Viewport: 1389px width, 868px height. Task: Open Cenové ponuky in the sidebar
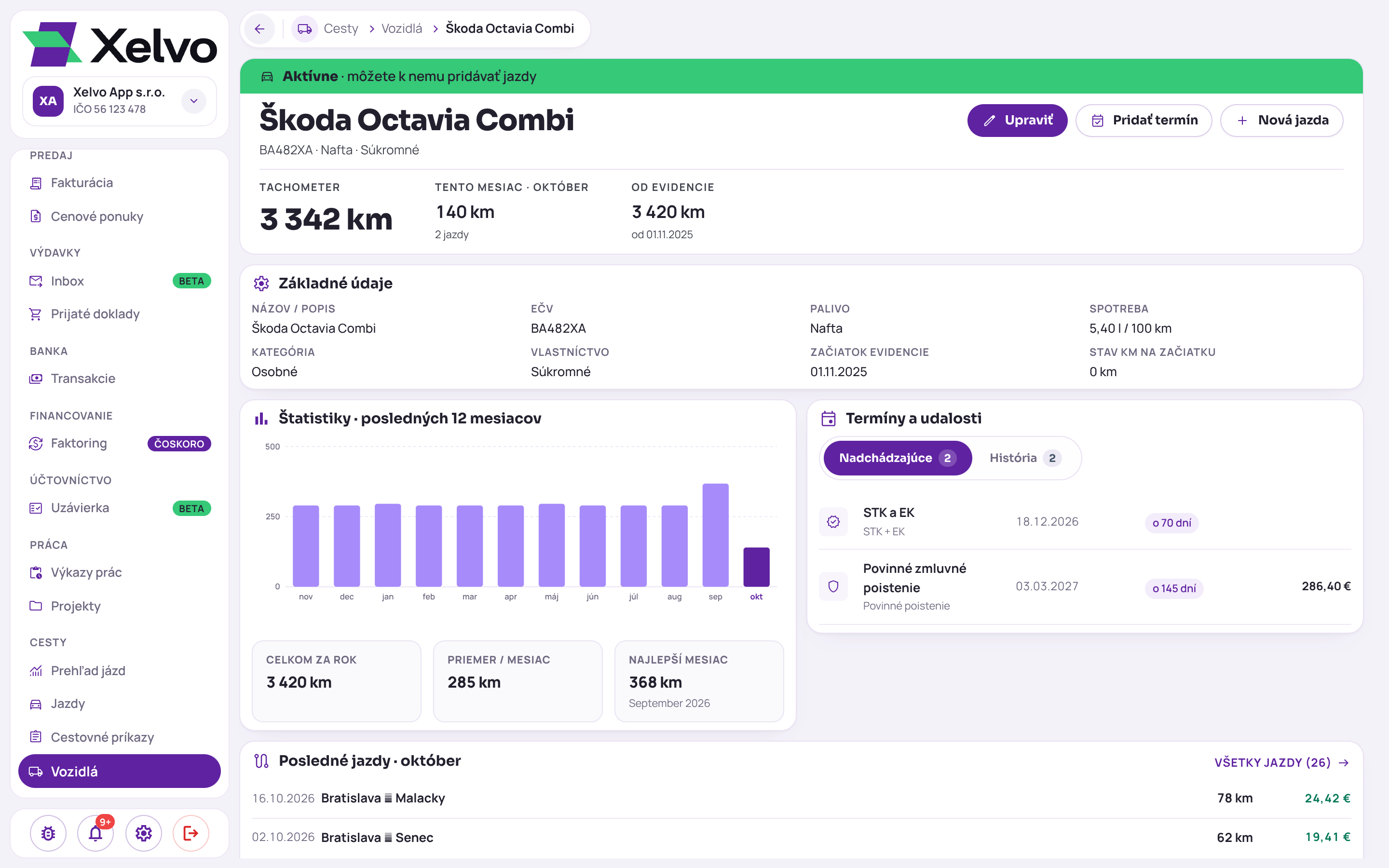point(120,217)
